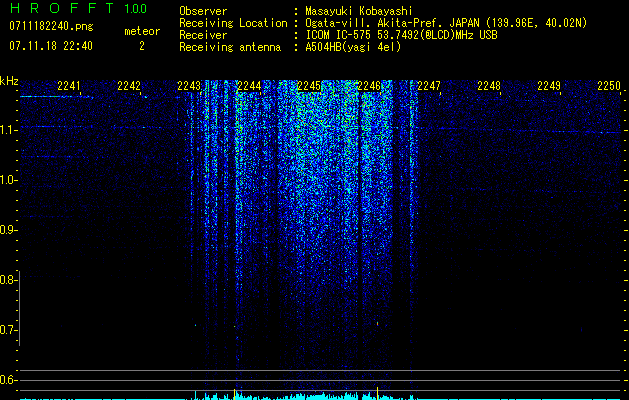Click the 1.1 frequency axis label

8,130
